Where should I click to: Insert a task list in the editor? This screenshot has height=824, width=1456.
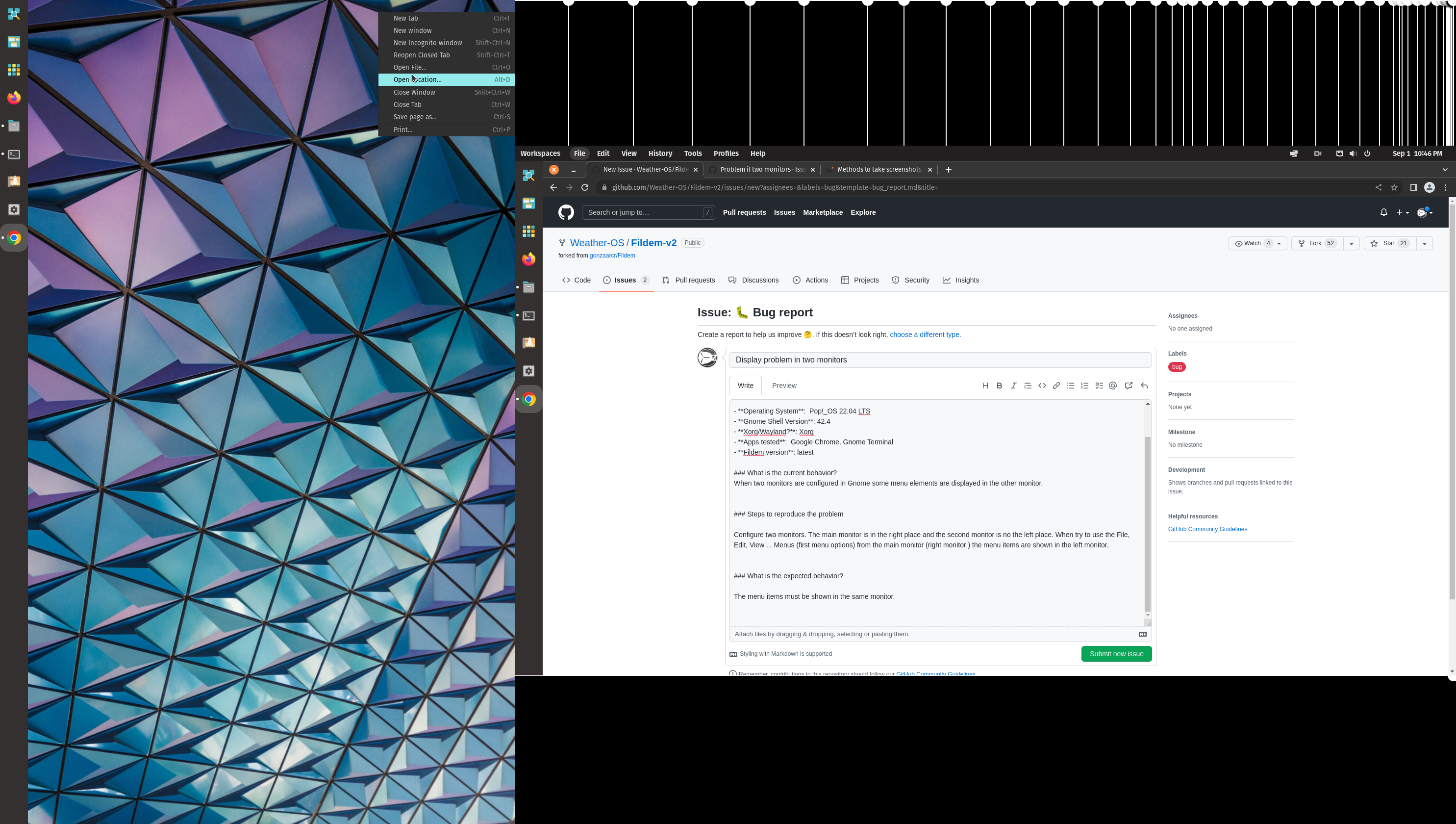[x=1099, y=386]
